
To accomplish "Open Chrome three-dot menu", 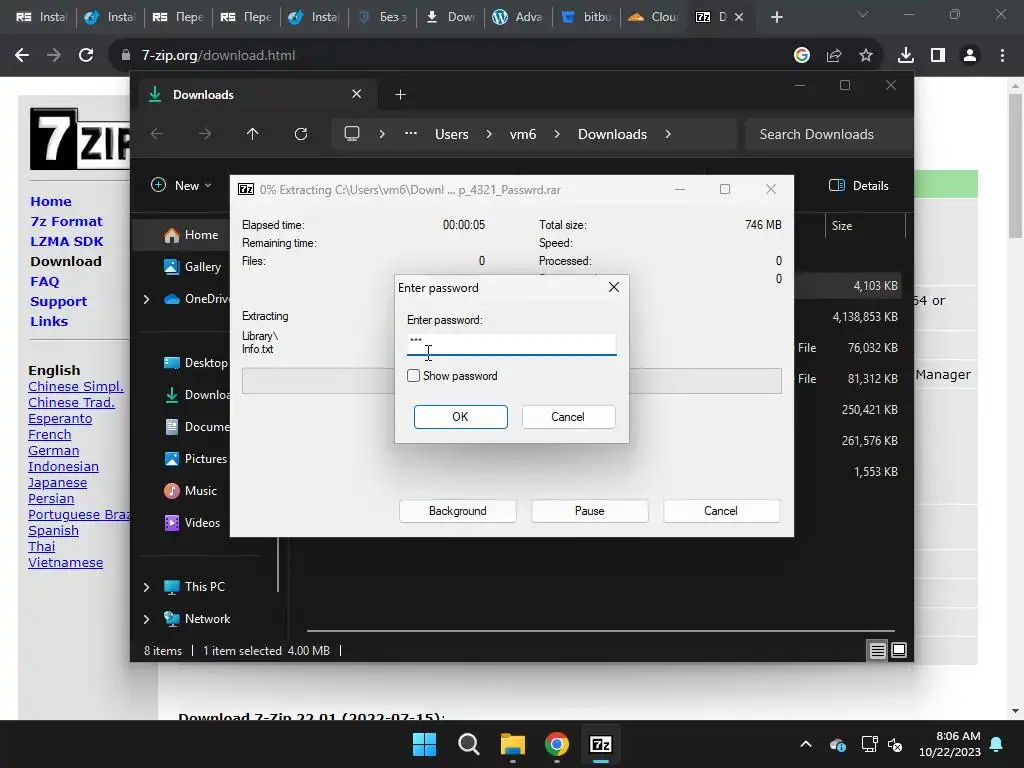I will (x=1002, y=56).
